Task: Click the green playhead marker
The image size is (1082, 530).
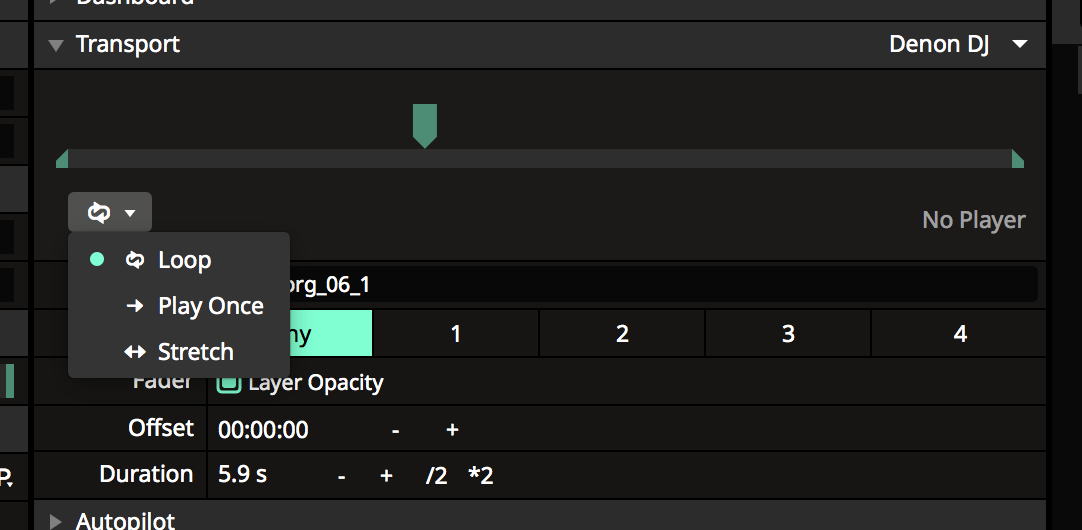Action: pyautogui.click(x=425, y=124)
